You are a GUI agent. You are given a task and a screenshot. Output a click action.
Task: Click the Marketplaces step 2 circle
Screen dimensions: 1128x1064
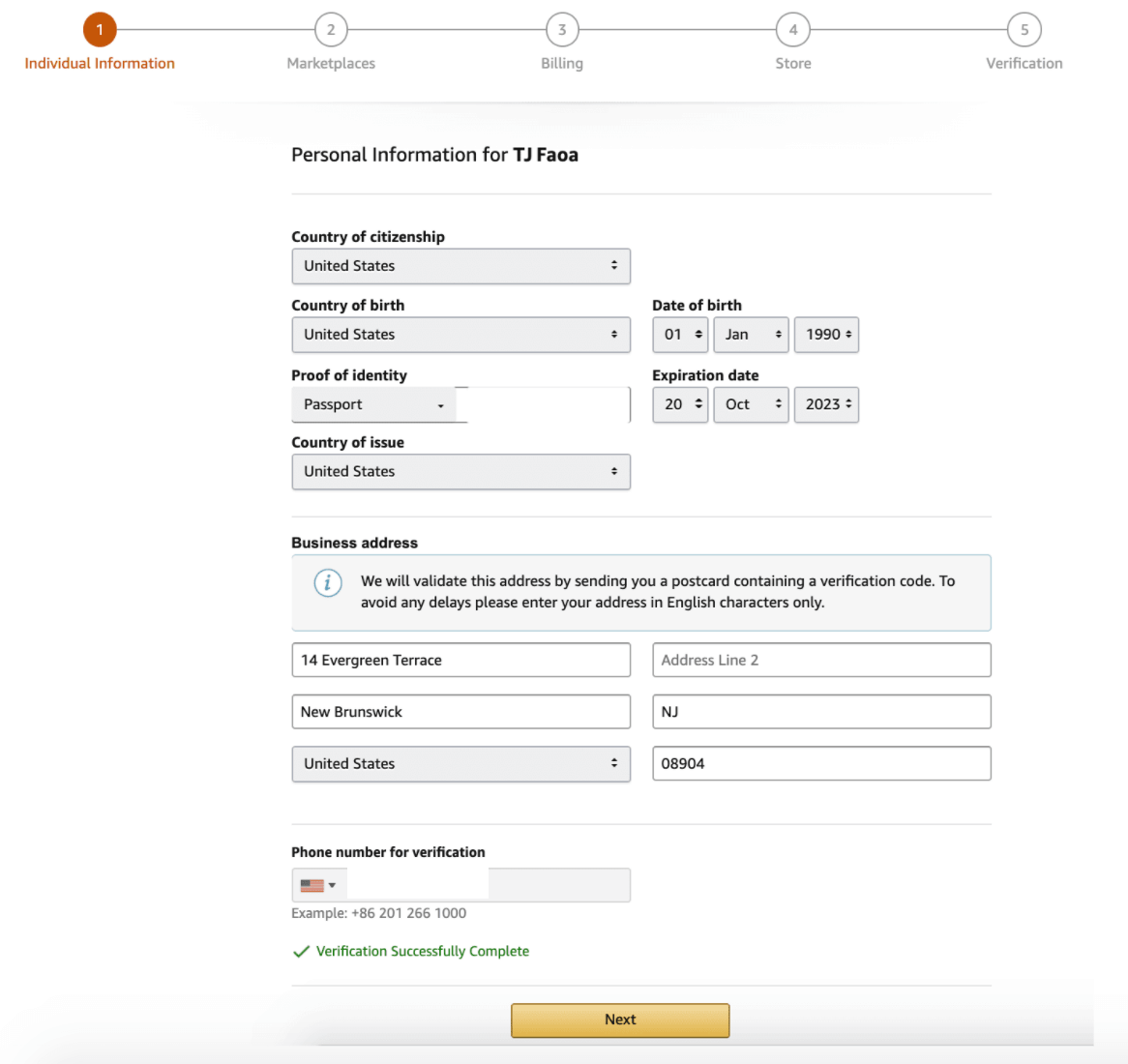pyautogui.click(x=331, y=29)
